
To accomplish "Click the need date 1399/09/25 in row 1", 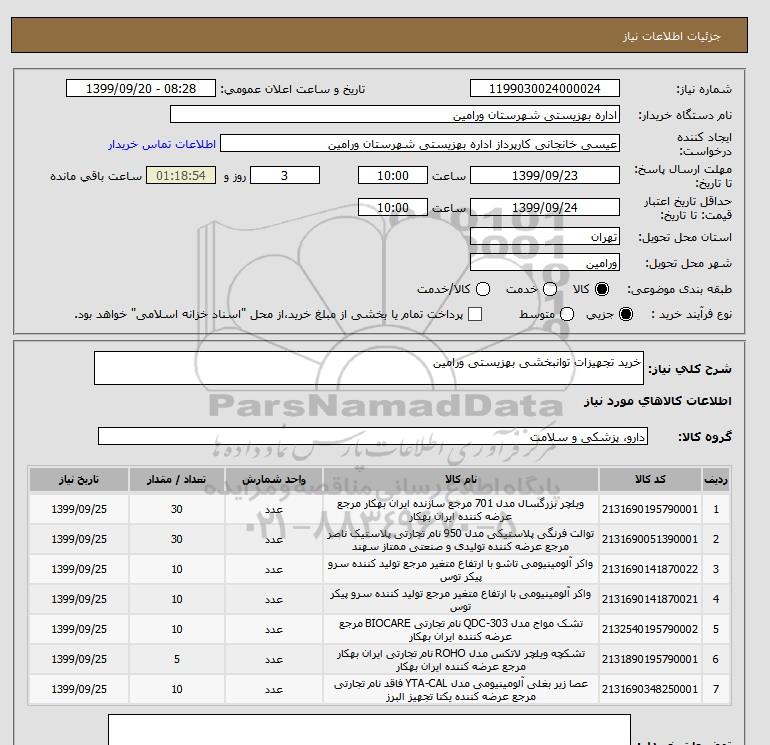I will (79, 509).
